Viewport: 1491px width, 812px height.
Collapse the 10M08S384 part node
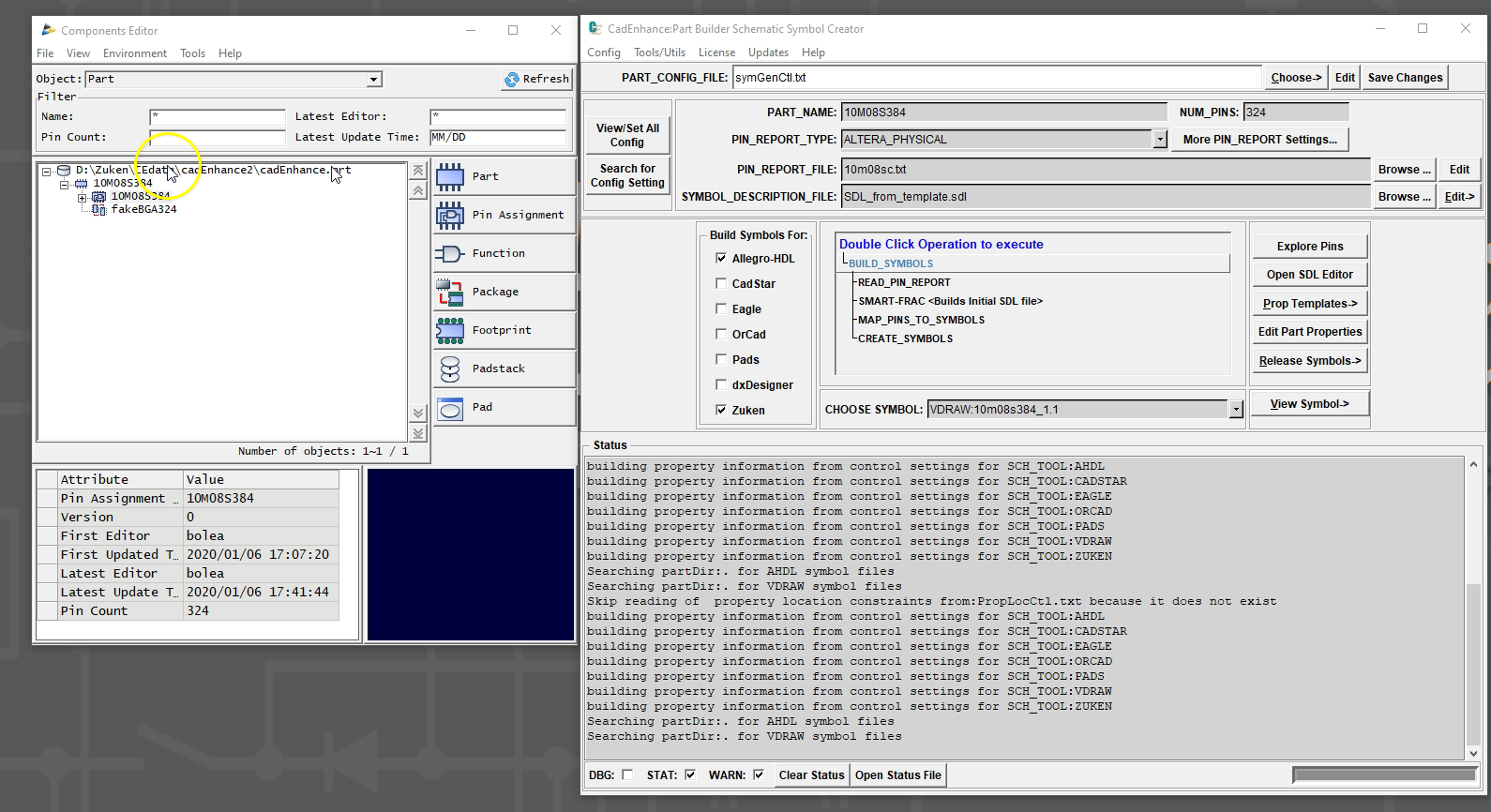65,184
